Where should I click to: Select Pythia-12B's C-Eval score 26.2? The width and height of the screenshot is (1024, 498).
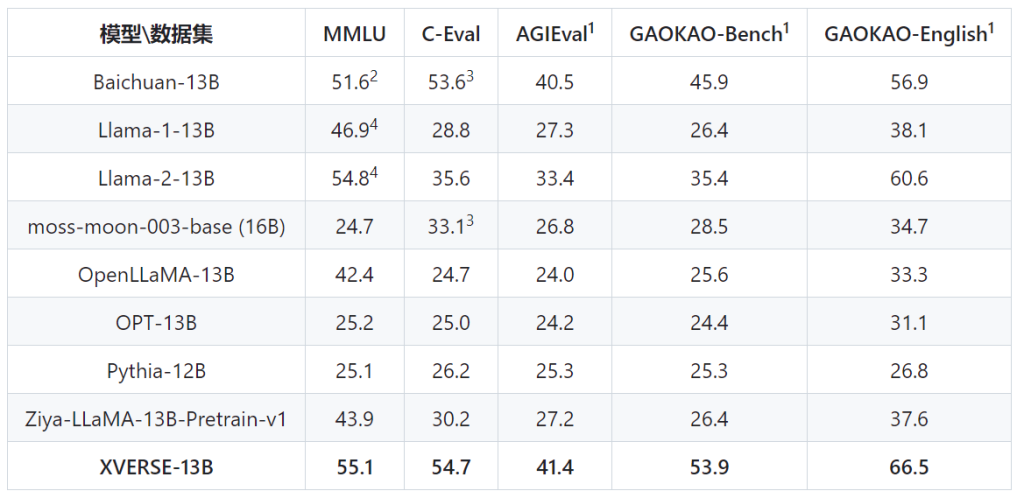(451, 372)
